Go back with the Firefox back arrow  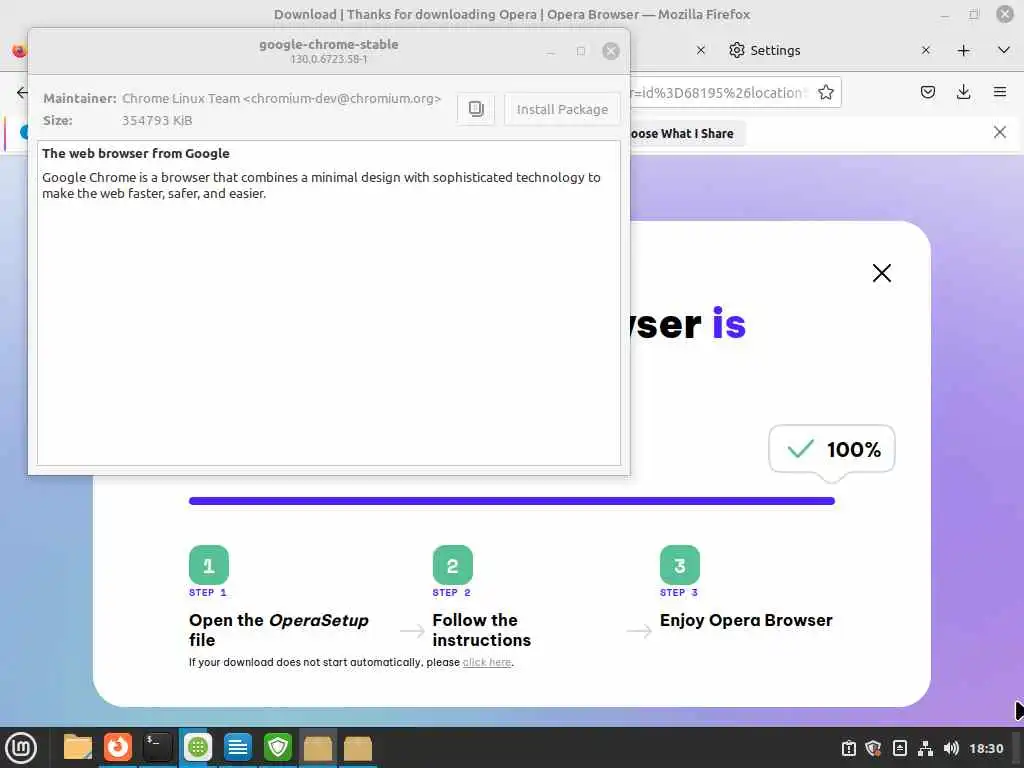pyautogui.click(x=22, y=92)
